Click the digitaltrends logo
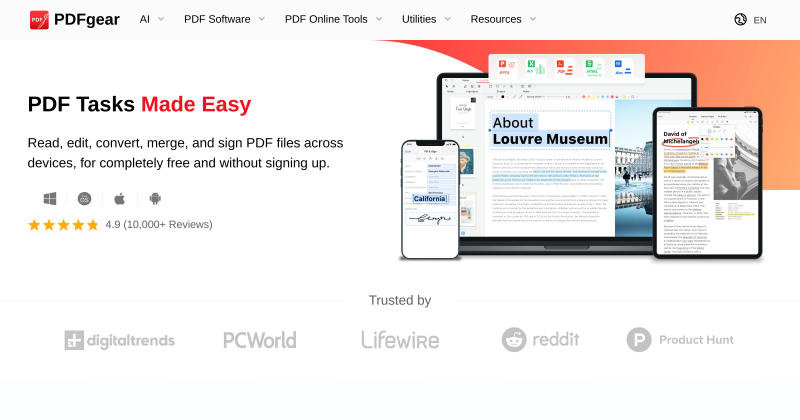Viewport: 800px width, 420px height. [119, 340]
